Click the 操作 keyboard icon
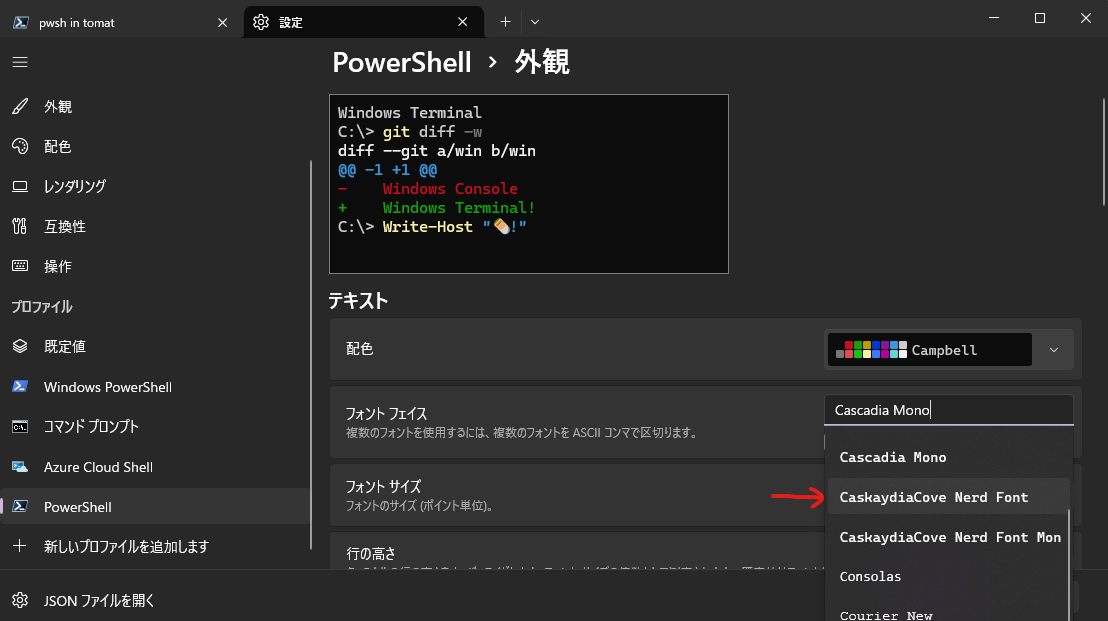This screenshot has height=621, width=1108. (x=20, y=266)
